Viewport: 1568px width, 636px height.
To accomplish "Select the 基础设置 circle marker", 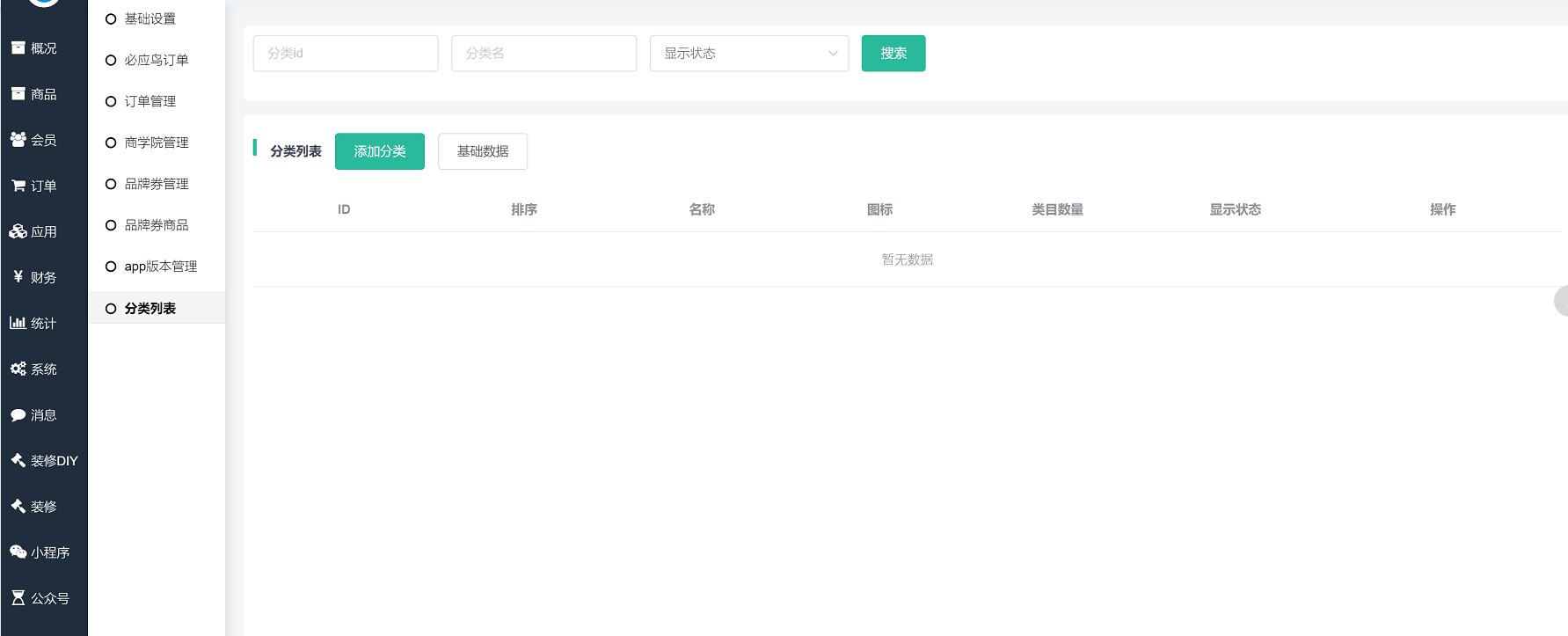I will 111,19.
